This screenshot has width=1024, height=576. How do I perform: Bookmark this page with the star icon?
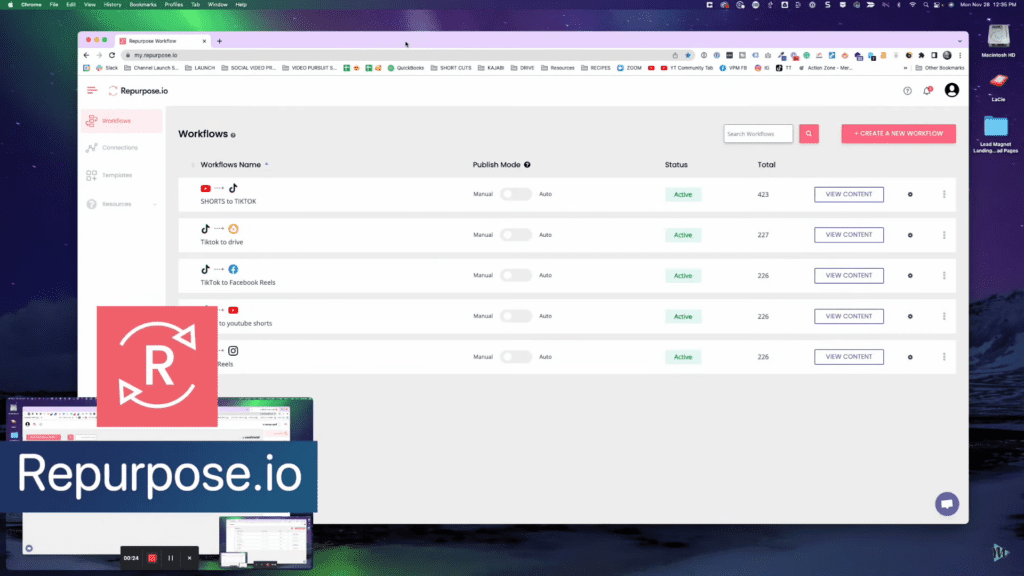(x=688, y=56)
